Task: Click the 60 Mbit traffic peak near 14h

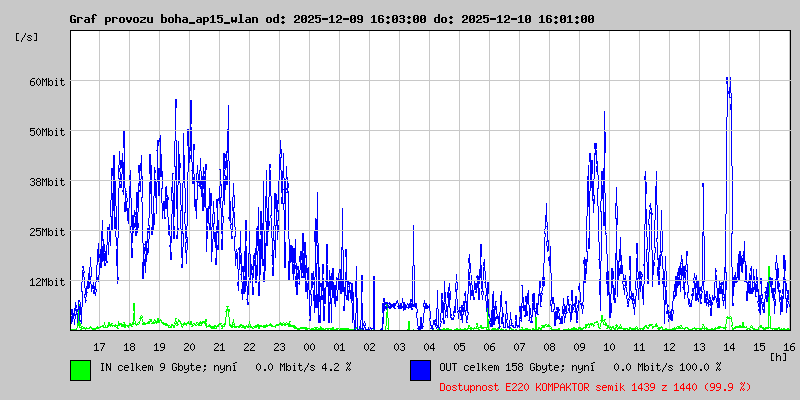Action: 729,84
